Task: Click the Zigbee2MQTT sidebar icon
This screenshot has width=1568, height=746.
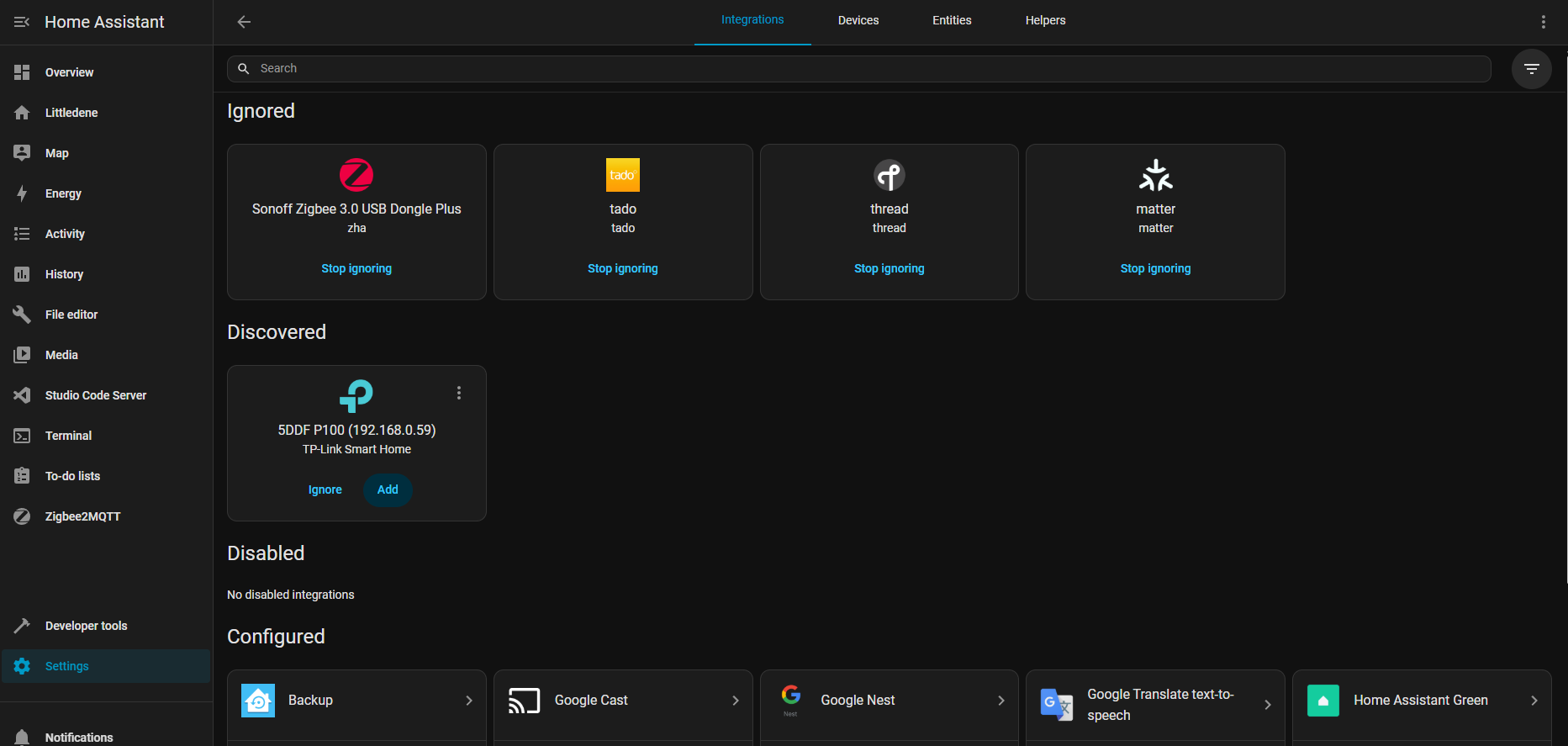Action: 22,516
